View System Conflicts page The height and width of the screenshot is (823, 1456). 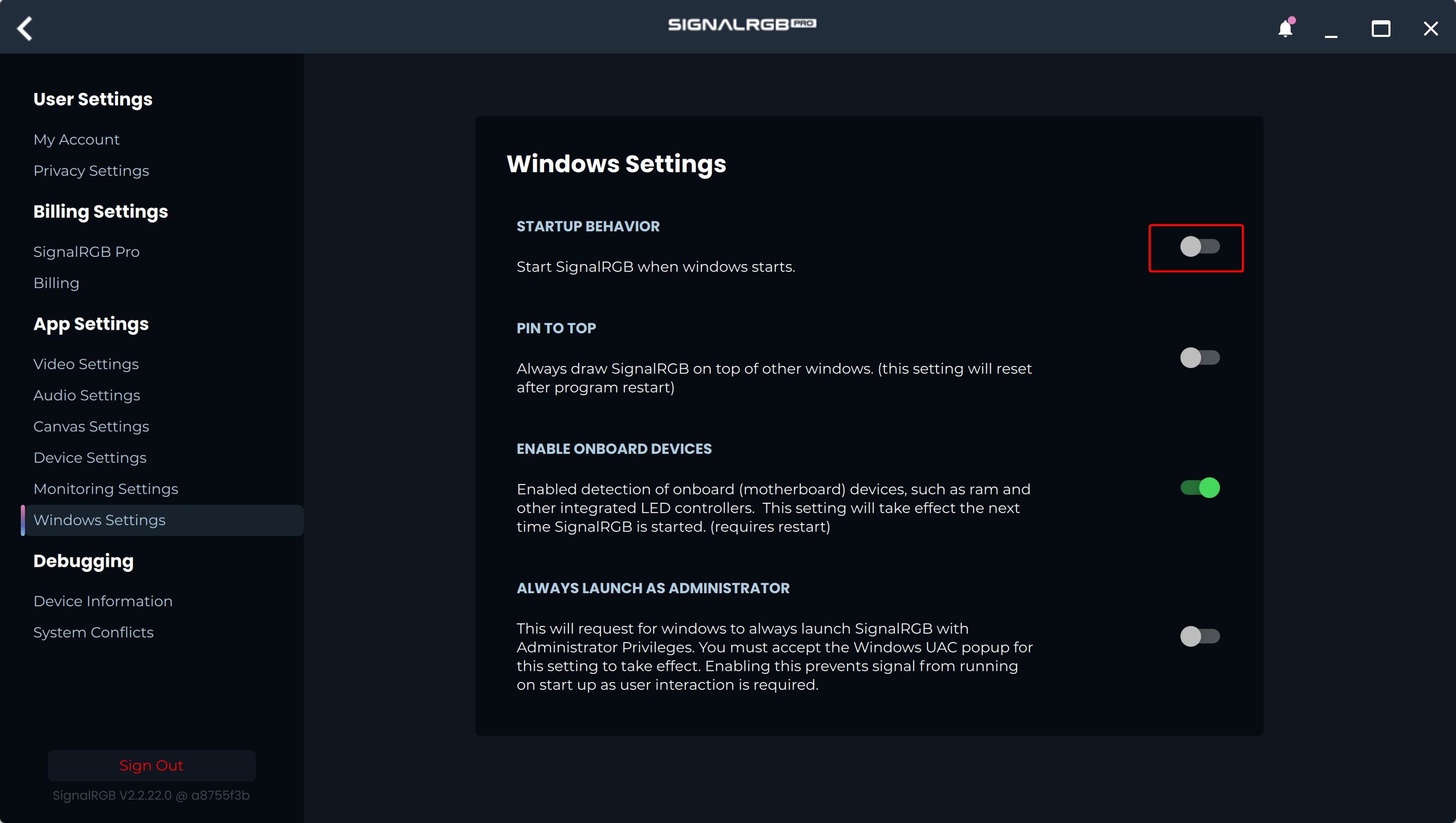(93, 633)
